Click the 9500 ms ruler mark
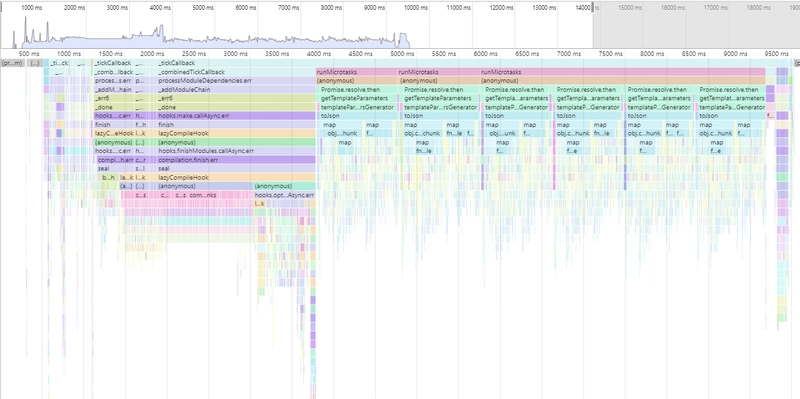This screenshot has height=399, width=800. tap(776, 54)
